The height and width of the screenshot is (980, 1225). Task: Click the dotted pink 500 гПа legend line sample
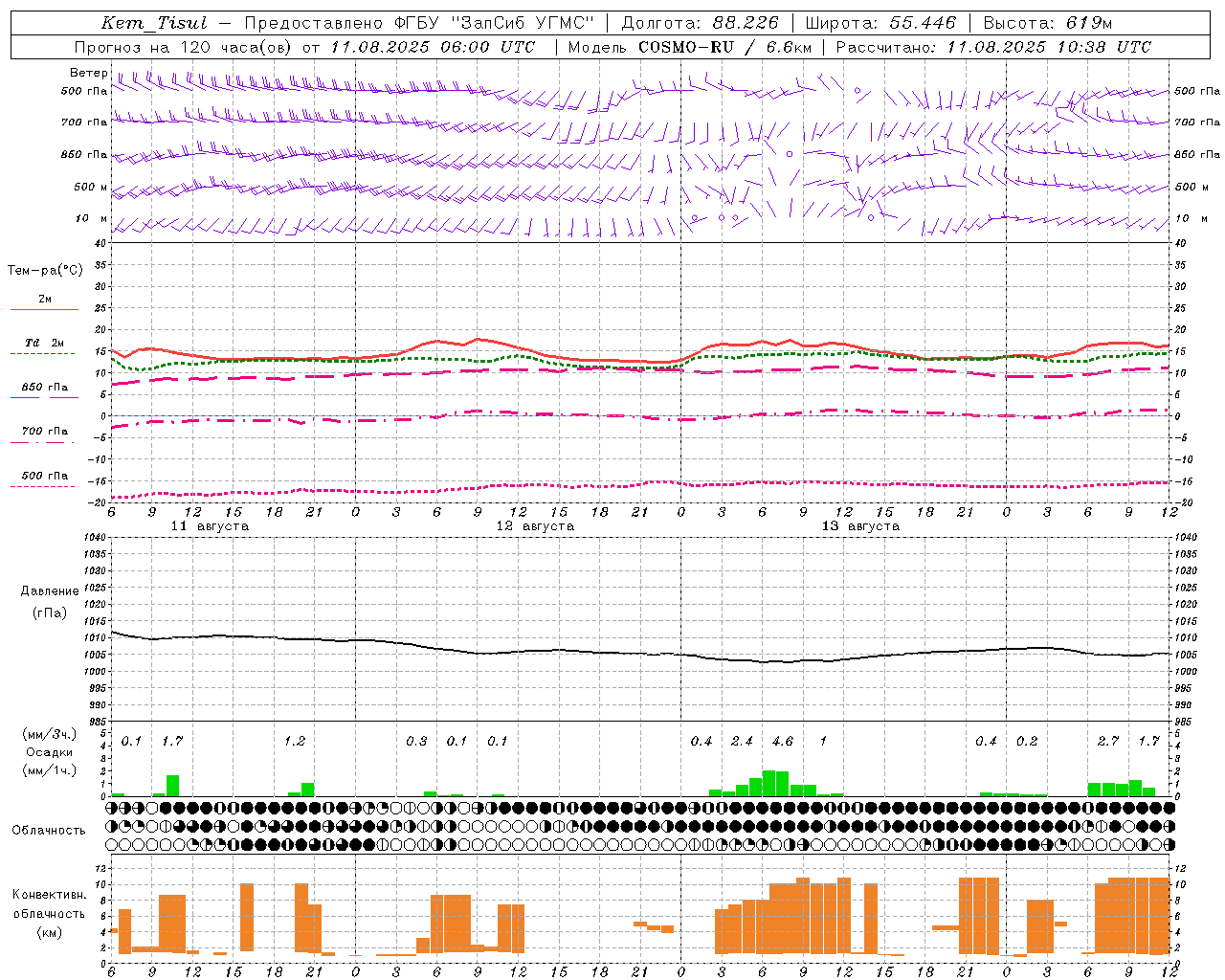tap(42, 487)
